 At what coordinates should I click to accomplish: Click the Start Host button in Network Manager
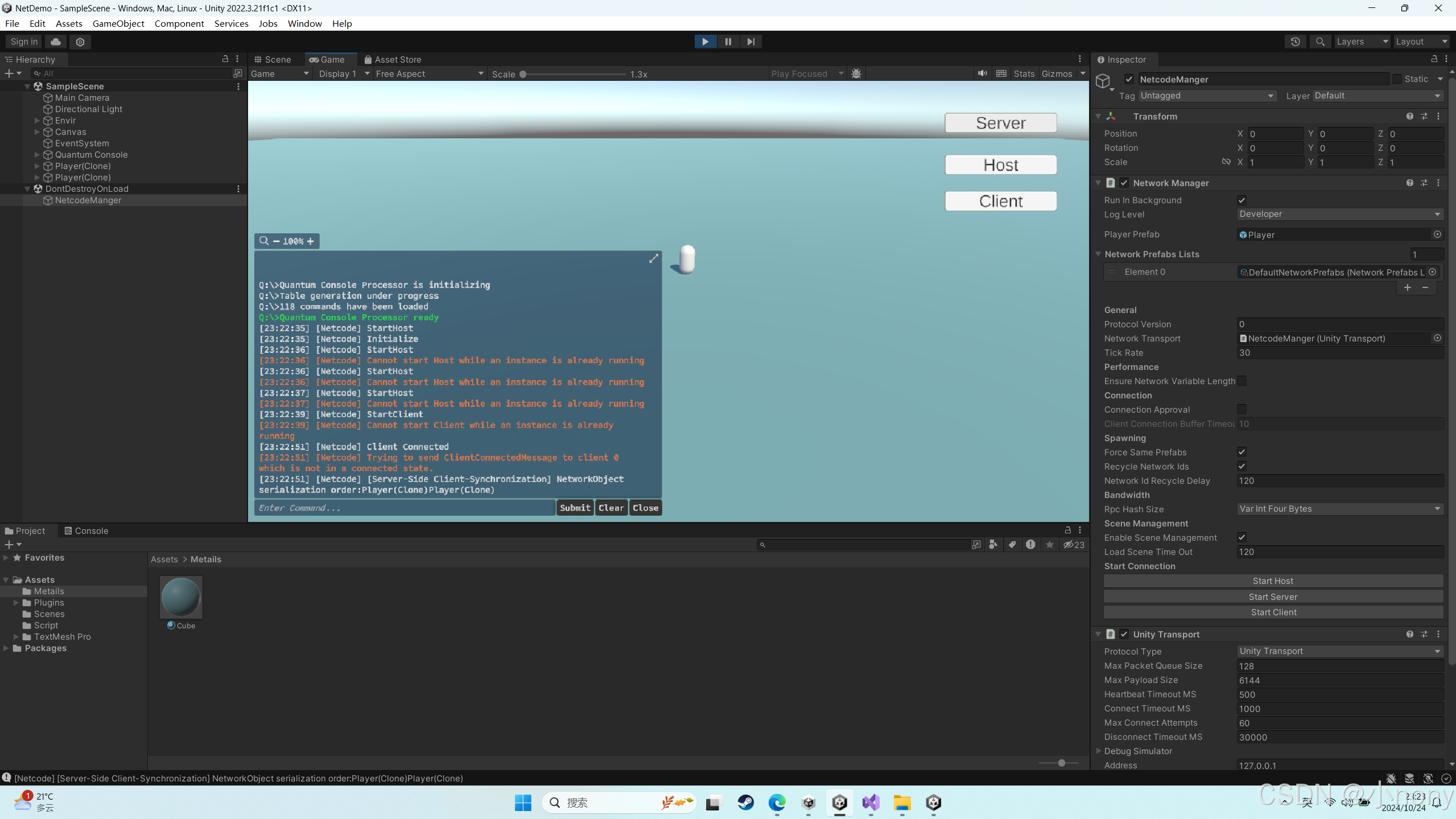click(1273, 581)
